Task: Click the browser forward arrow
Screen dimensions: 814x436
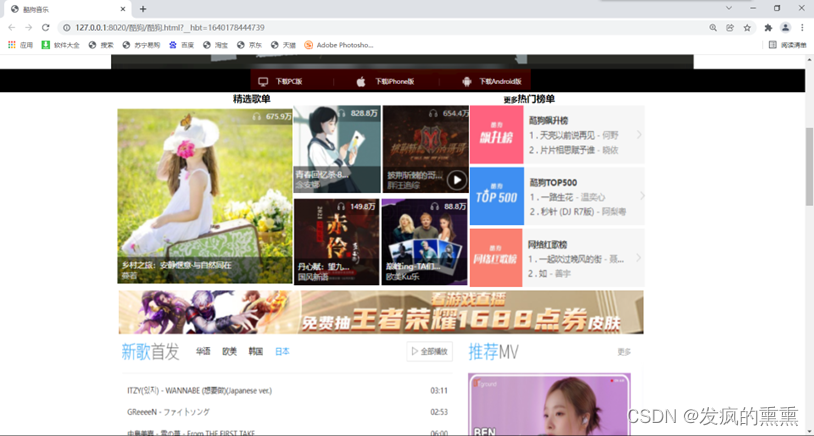Action: click(x=29, y=28)
